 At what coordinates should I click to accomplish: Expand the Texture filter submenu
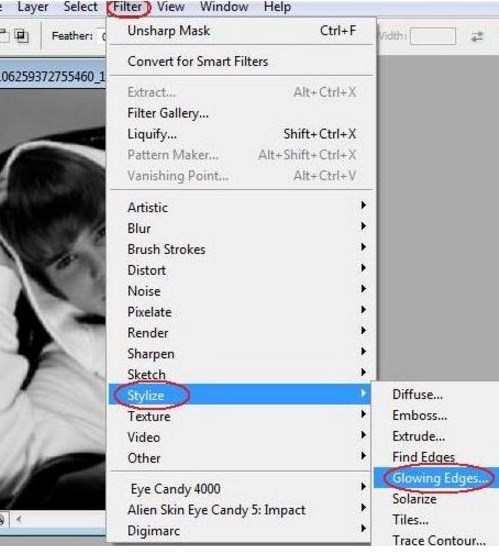pyautogui.click(x=241, y=416)
